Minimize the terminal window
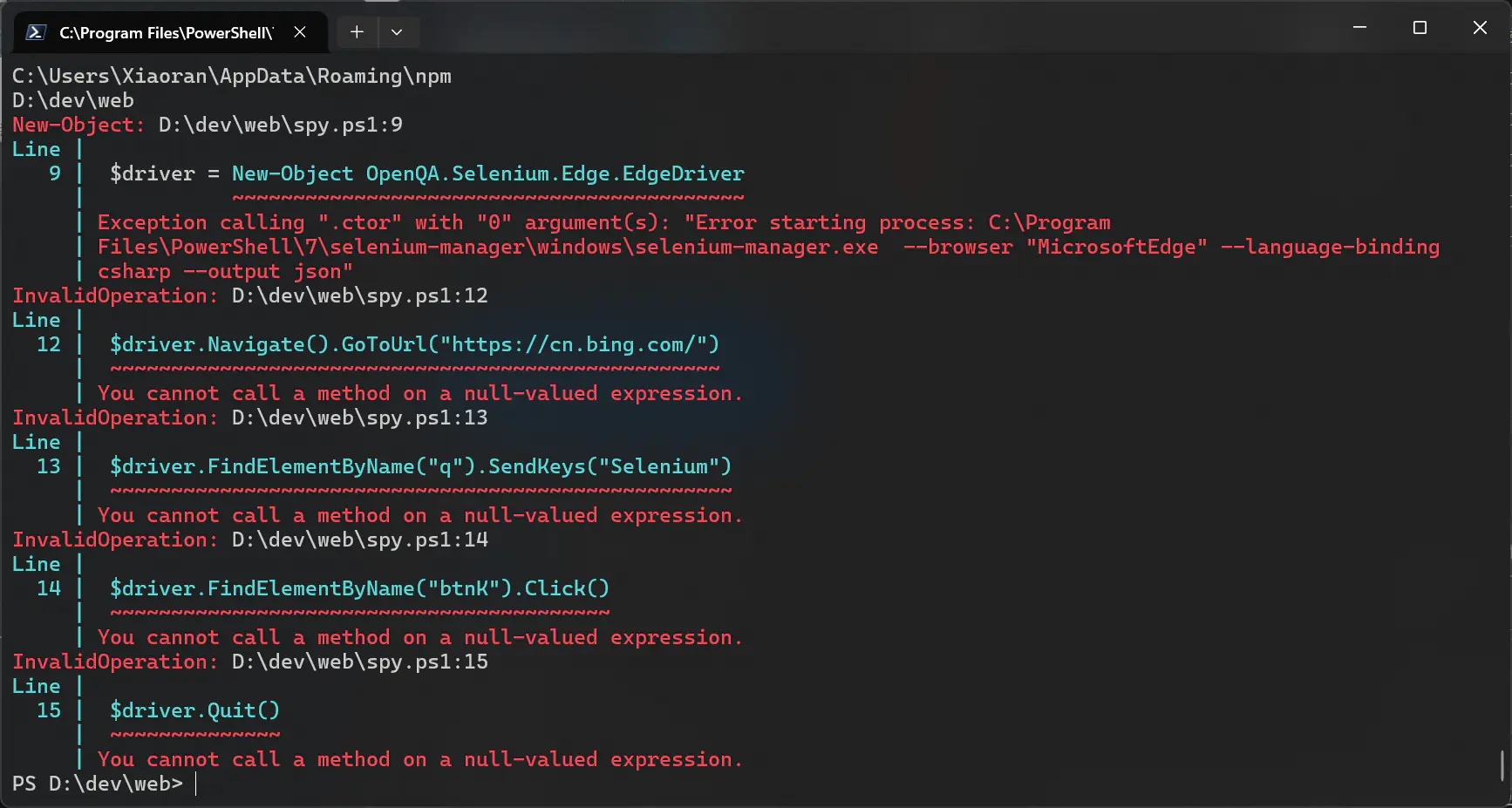 point(1359,28)
